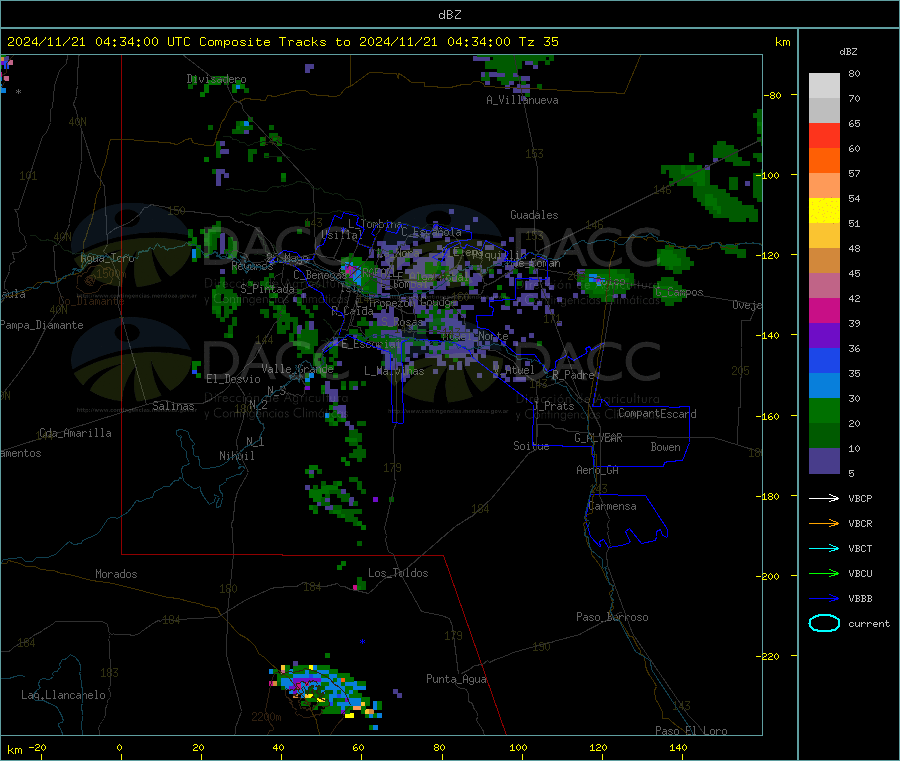Click the 'J_Prats' map label

[553, 406]
